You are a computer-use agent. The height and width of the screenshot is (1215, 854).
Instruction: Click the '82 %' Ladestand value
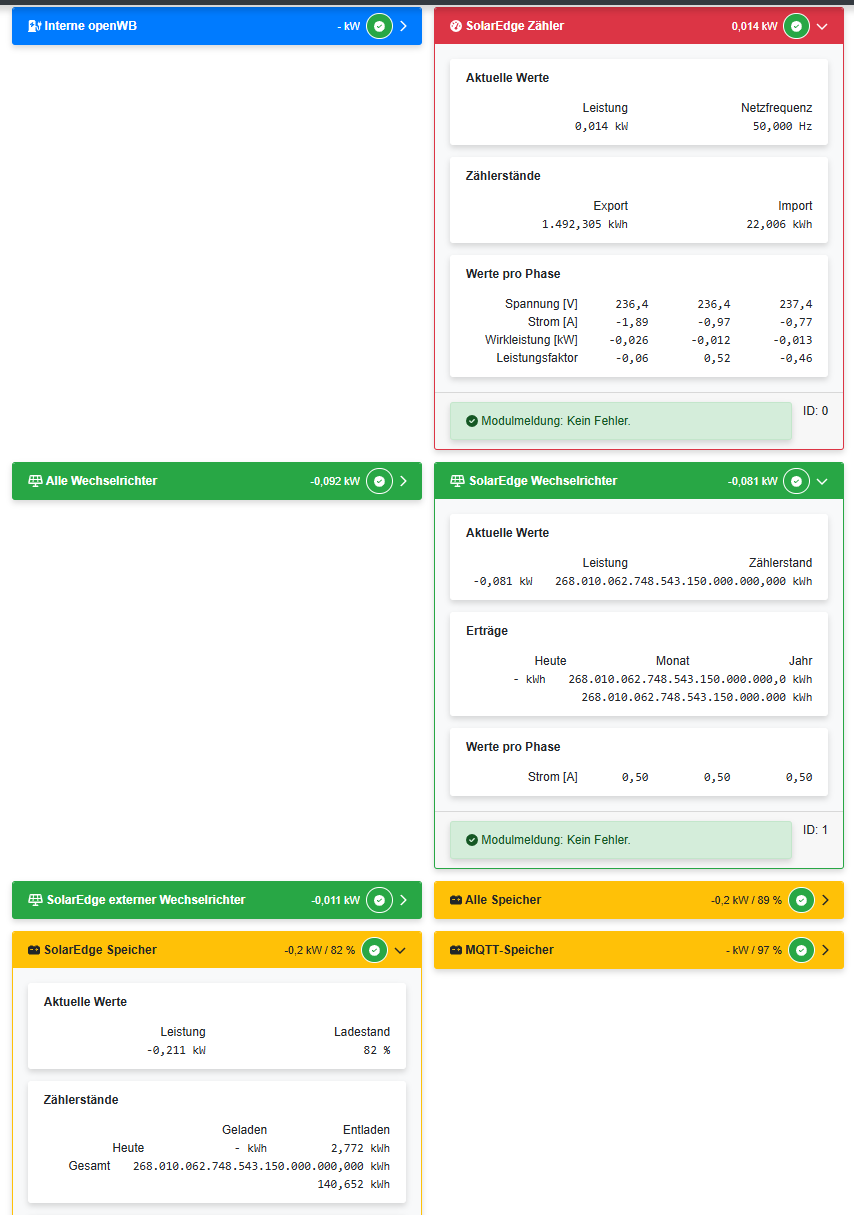pos(377,1051)
